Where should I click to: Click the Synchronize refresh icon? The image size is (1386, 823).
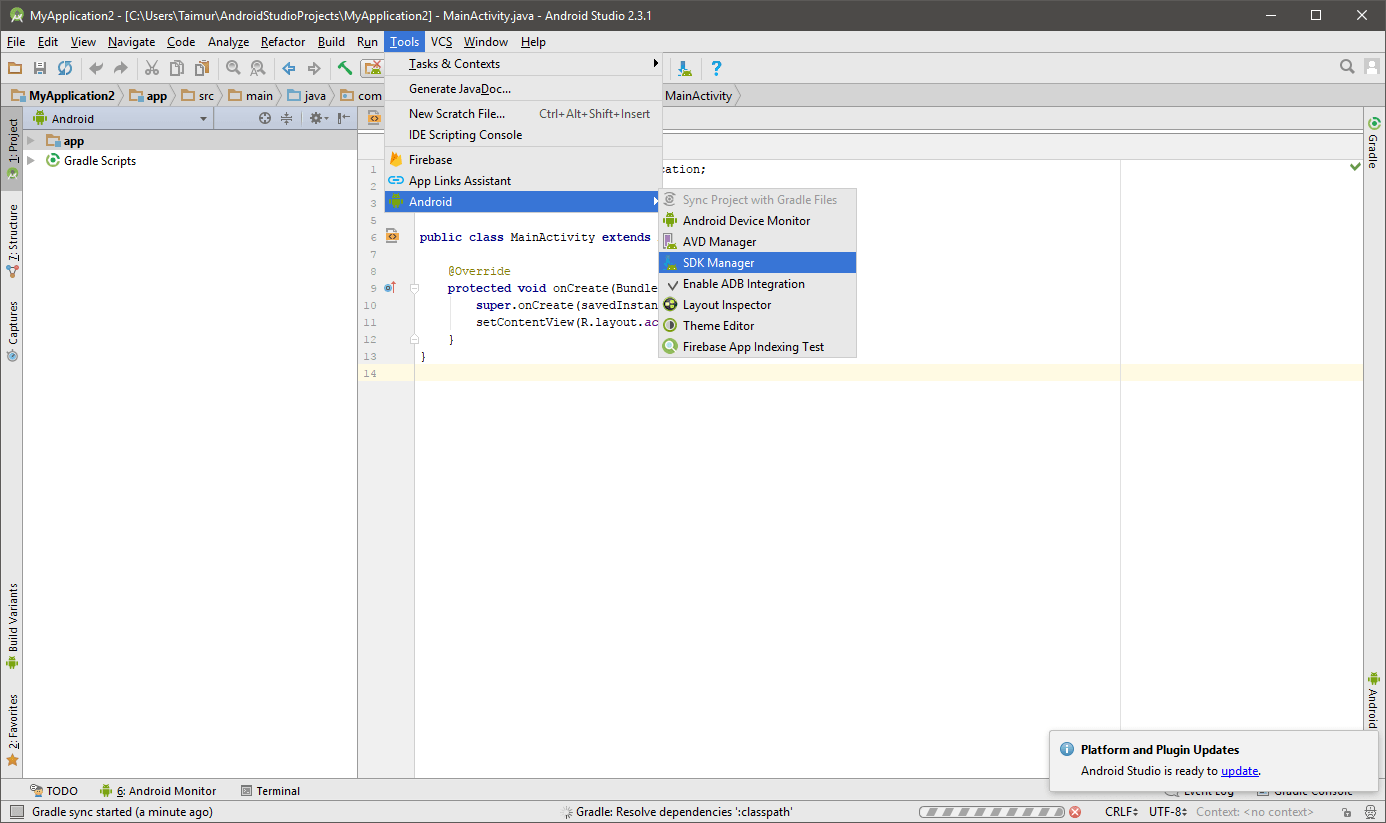click(65, 68)
